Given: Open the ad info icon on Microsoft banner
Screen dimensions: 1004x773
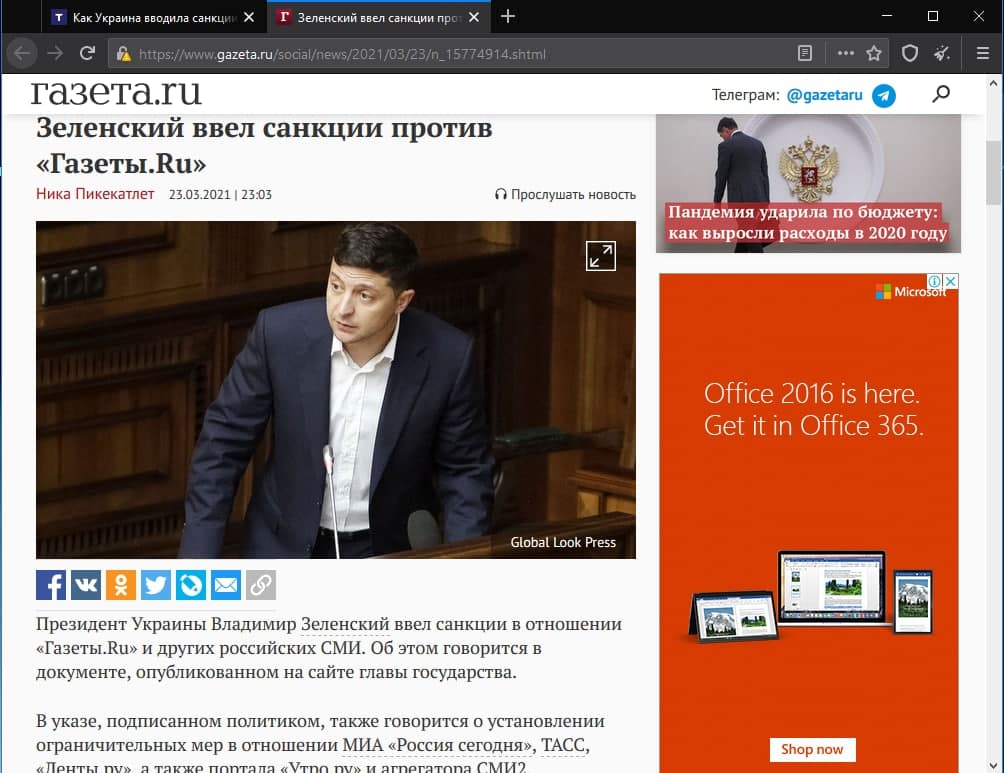Looking at the screenshot, I should tap(934, 282).
